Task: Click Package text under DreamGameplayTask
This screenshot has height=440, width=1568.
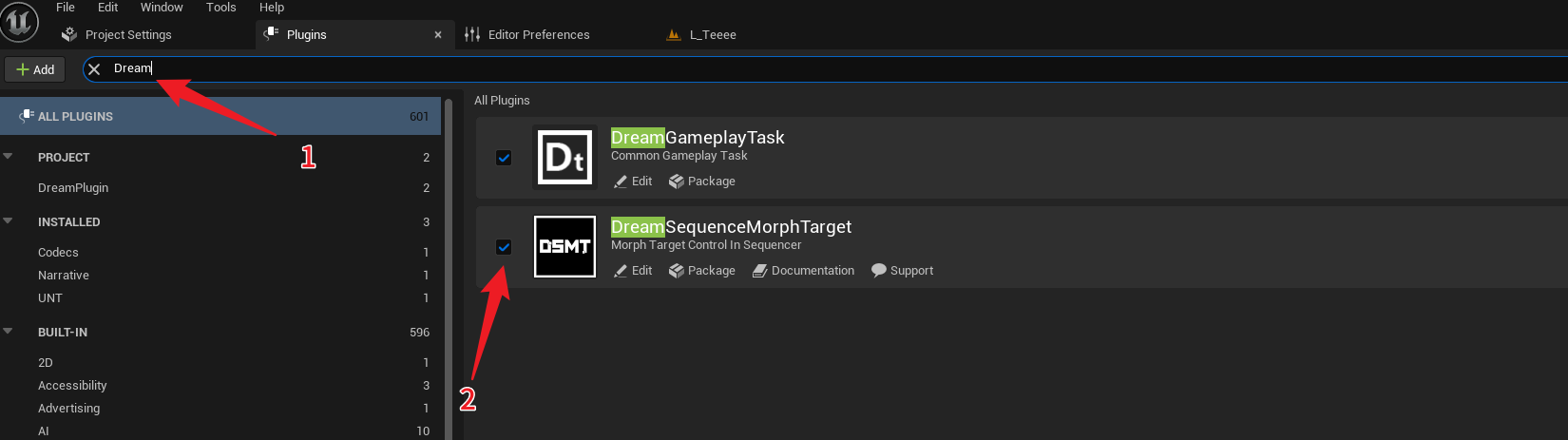Action: pos(712,182)
